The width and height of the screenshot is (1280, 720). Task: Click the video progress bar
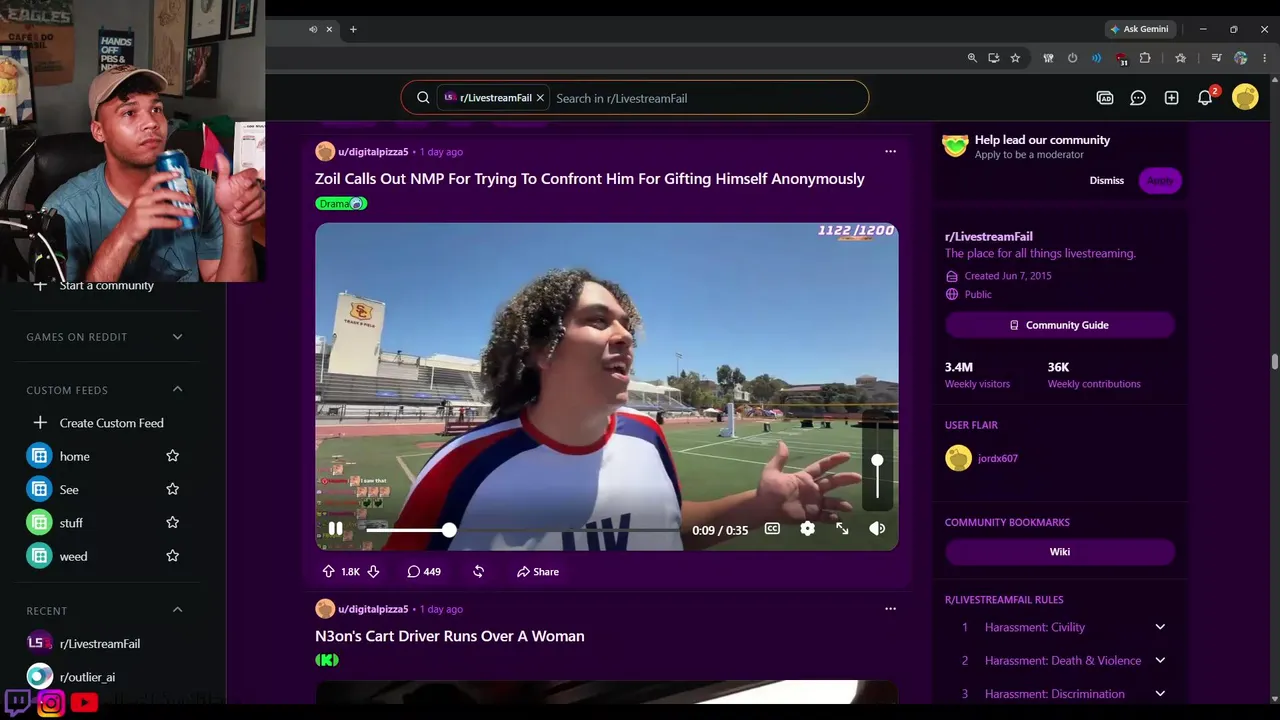coord(521,530)
